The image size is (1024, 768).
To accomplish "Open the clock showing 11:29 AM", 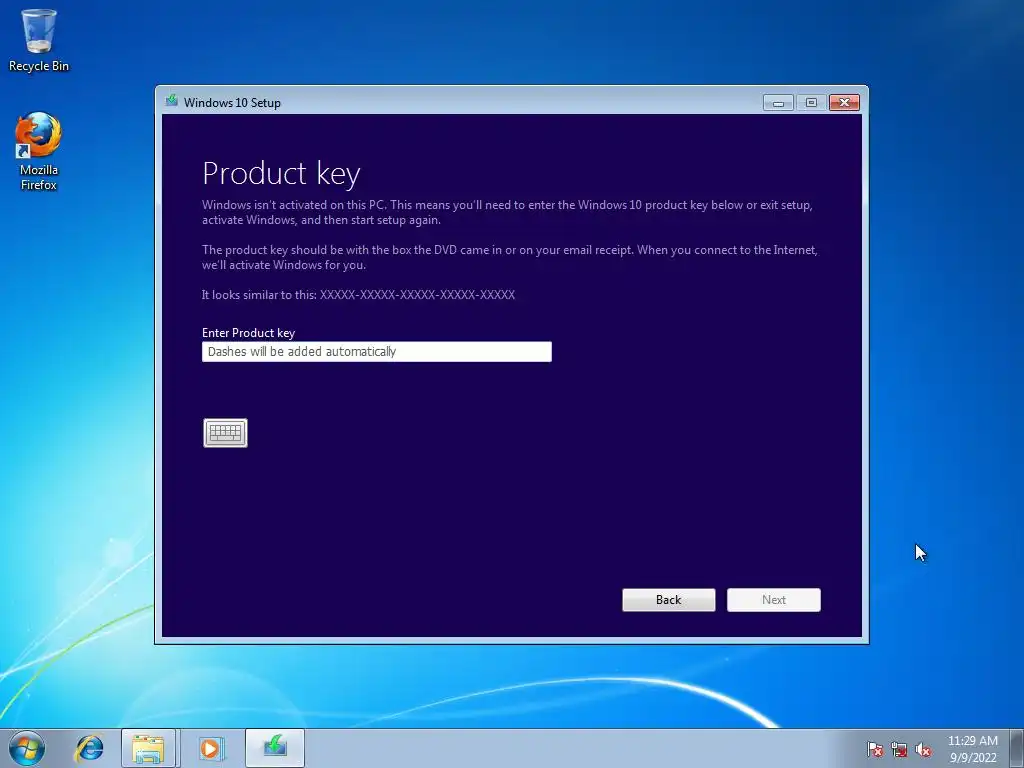I will pyautogui.click(x=972, y=749).
